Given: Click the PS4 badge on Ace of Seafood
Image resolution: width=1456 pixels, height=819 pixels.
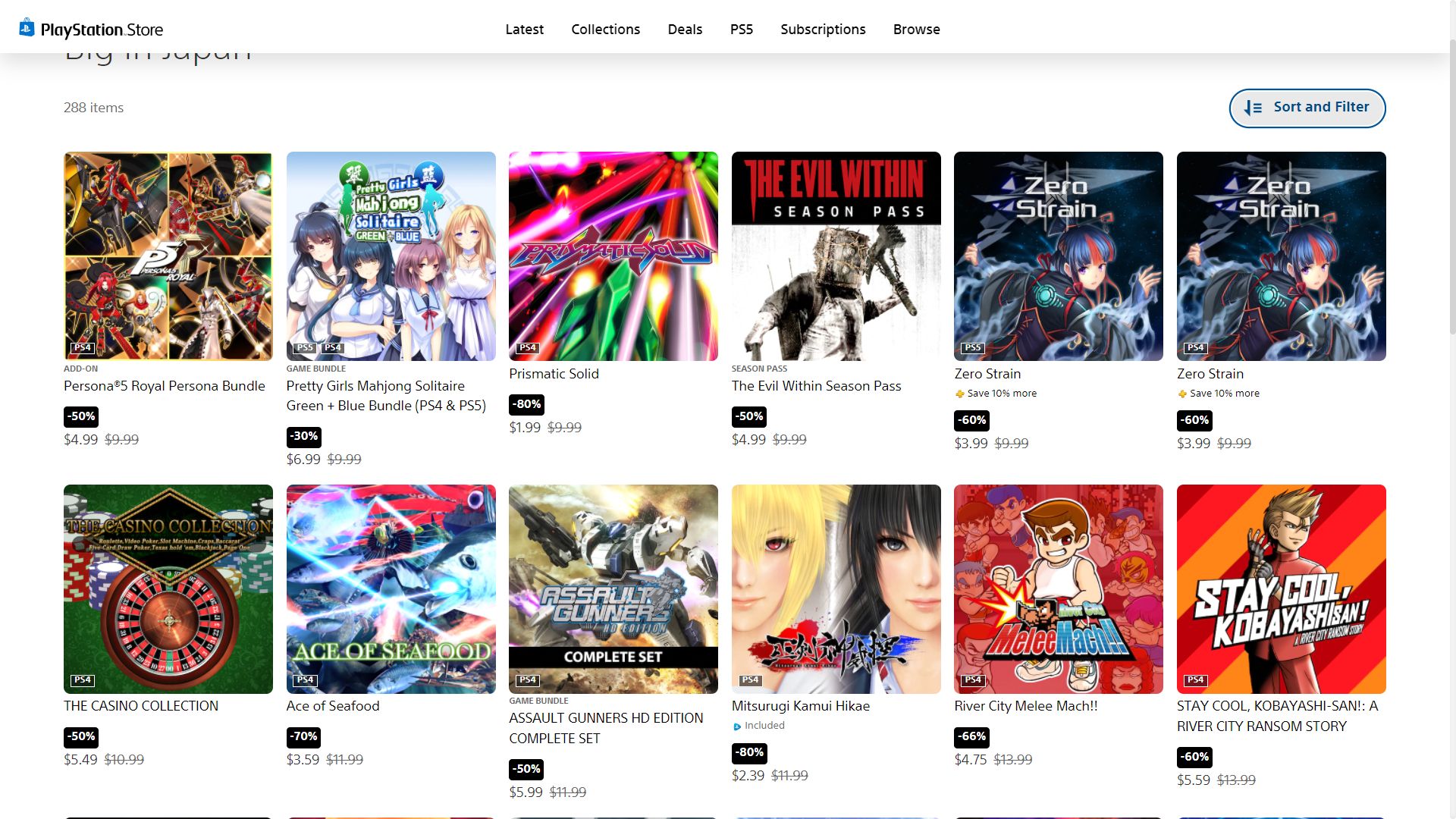Looking at the screenshot, I should click(x=305, y=680).
